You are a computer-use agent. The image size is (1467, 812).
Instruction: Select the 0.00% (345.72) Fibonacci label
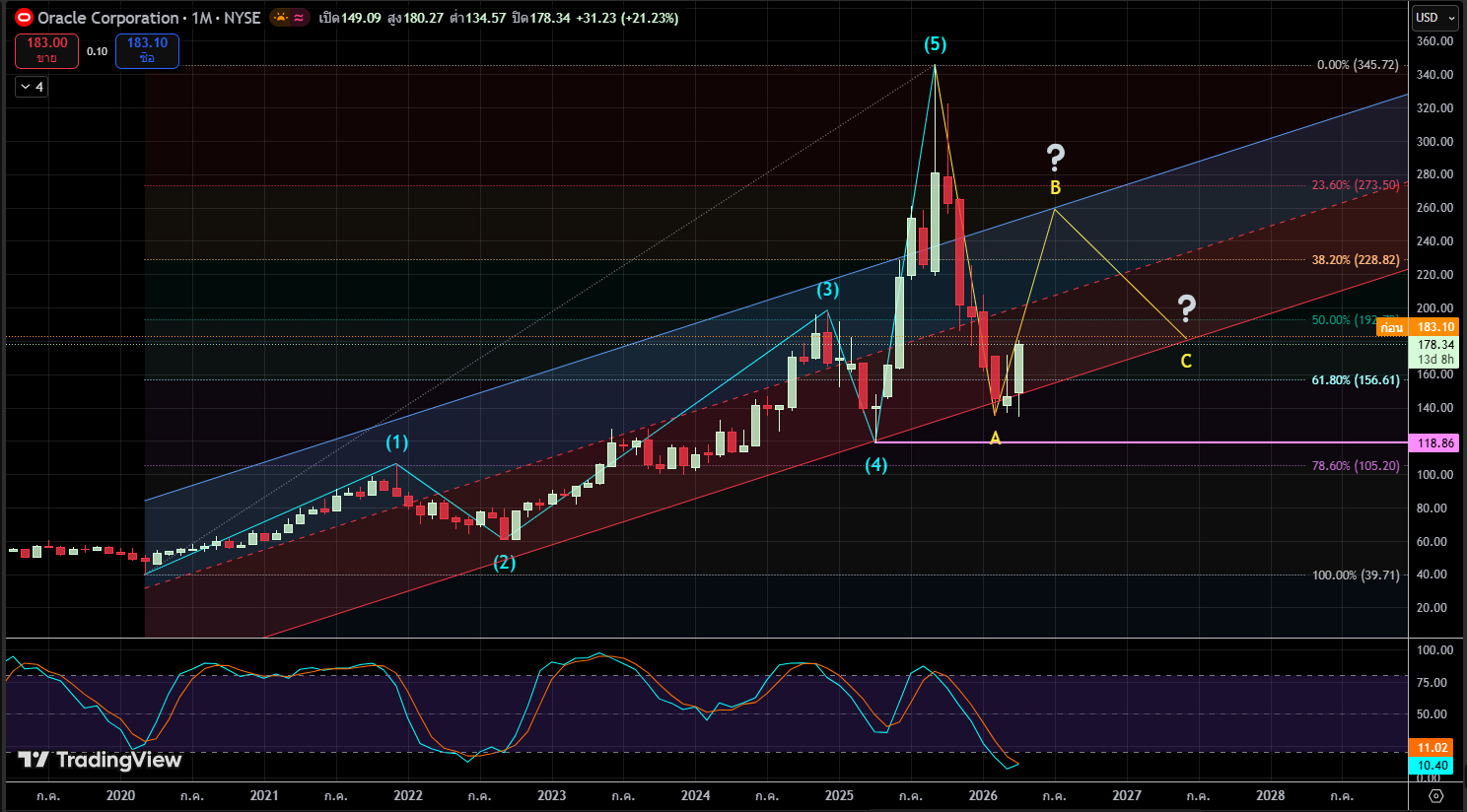coord(1358,65)
